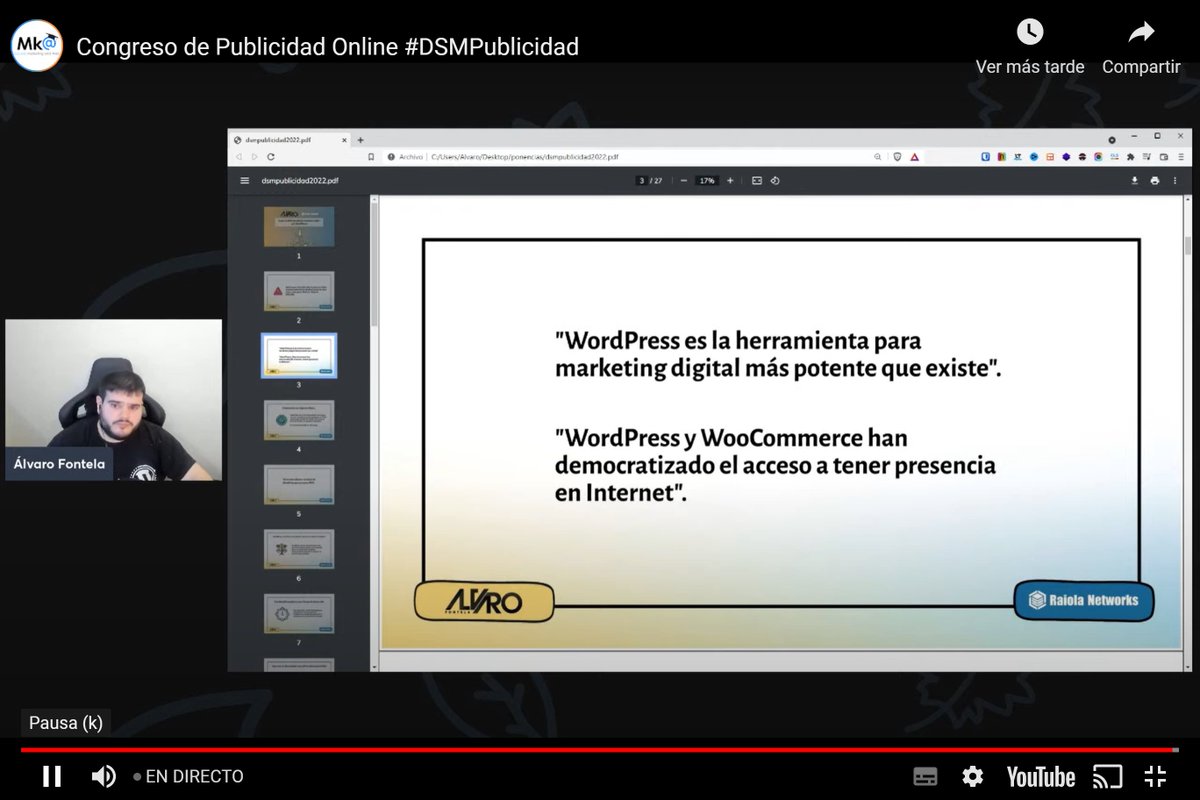1200x800 pixels.
Task: Zoom out the PDF with minus
Action: click(684, 181)
